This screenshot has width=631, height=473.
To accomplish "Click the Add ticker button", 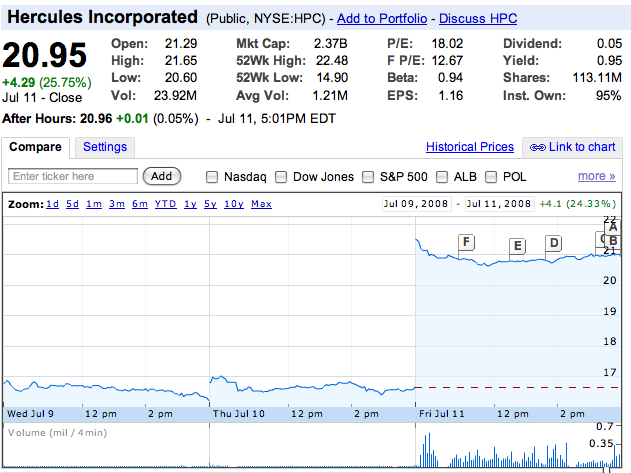I will tap(162, 176).
